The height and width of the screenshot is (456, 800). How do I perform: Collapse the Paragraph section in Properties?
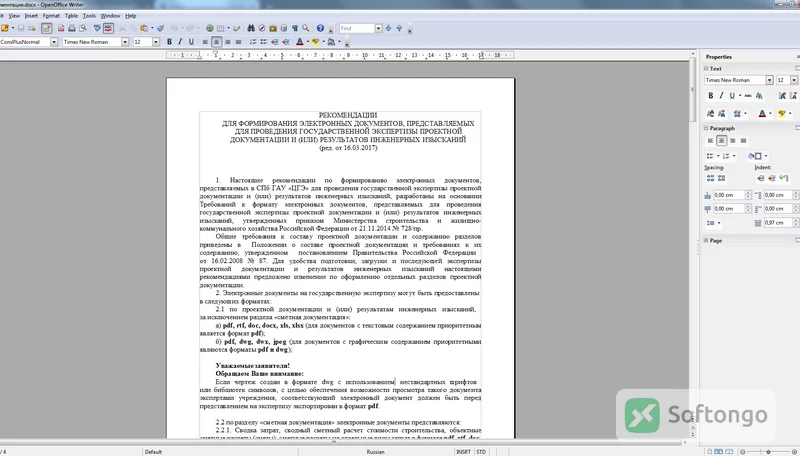tap(706, 128)
